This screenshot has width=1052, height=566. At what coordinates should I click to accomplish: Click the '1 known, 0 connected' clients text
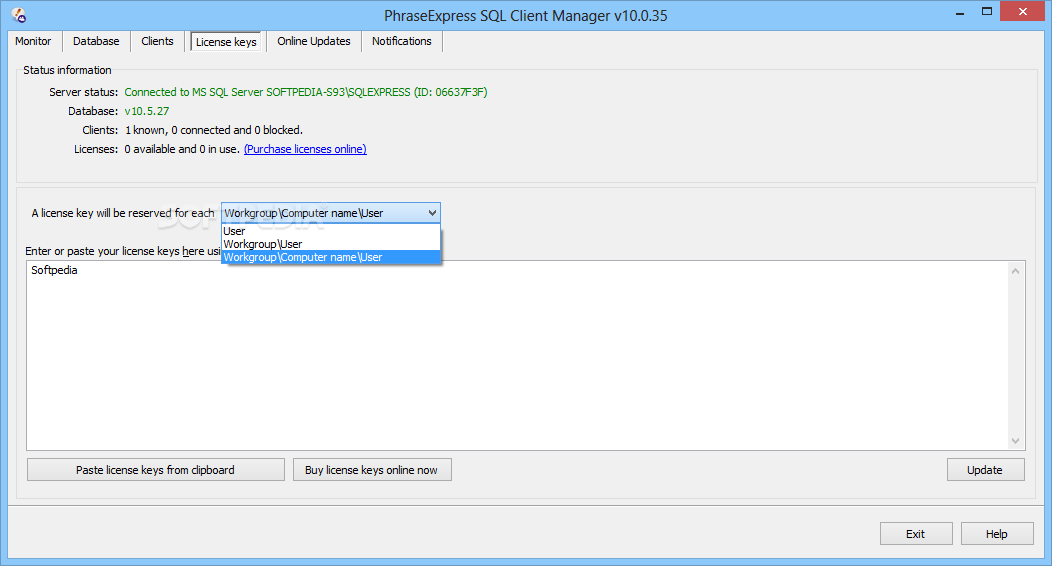[214, 130]
